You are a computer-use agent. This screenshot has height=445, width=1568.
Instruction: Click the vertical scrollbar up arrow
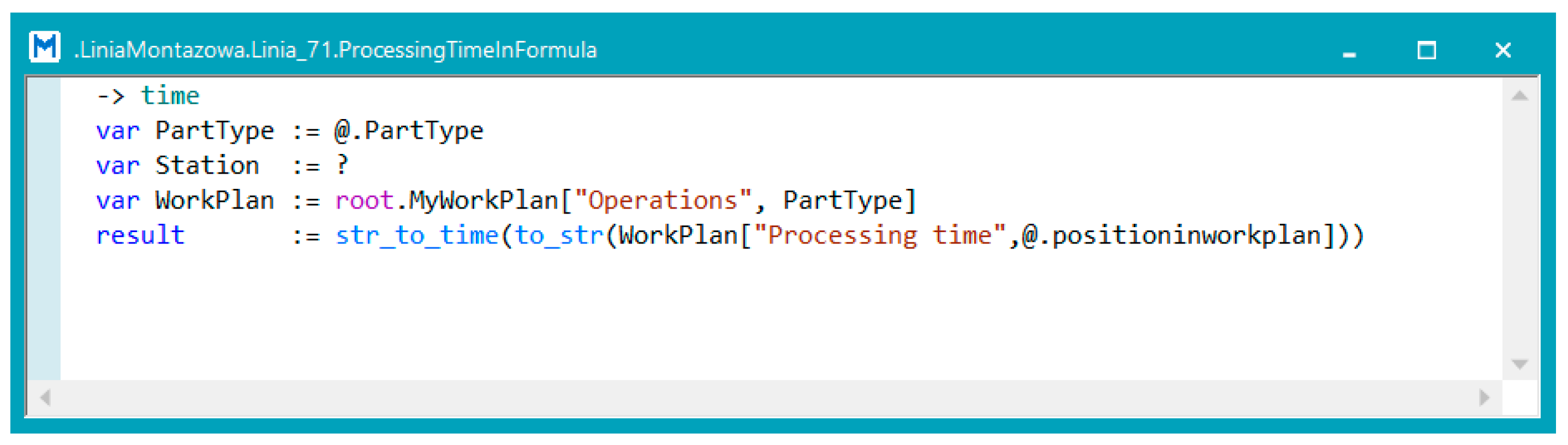(x=1519, y=96)
